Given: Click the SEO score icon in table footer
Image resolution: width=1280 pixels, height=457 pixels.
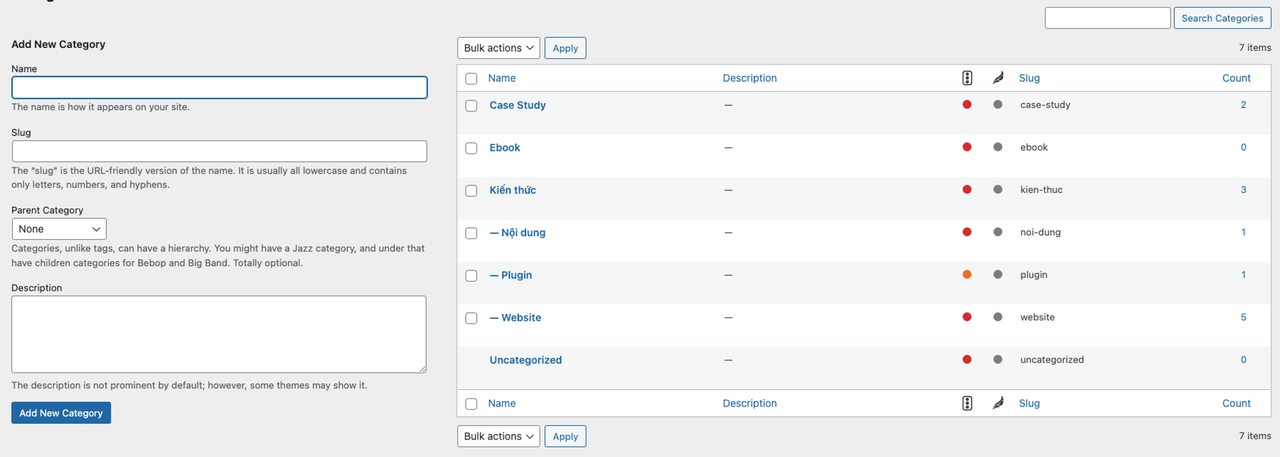Looking at the screenshot, I should click(967, 404).
